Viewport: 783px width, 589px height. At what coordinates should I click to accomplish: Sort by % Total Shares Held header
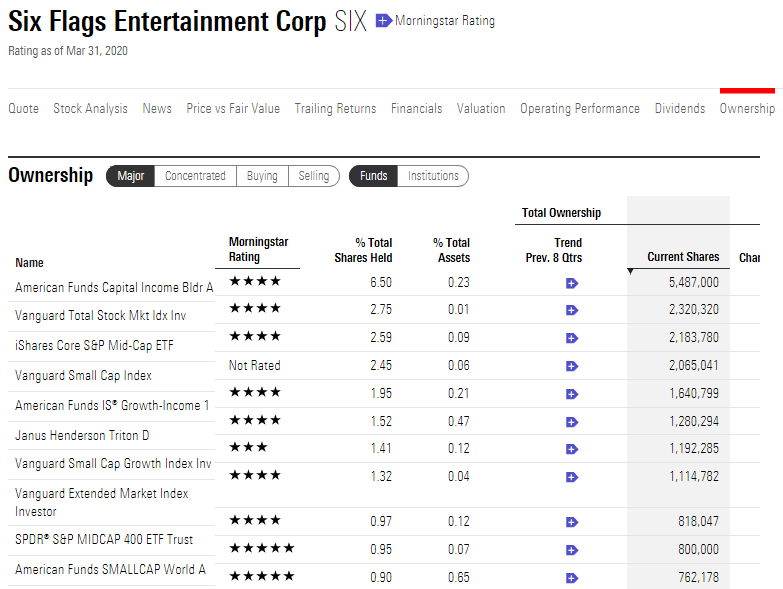coord(363,250)
